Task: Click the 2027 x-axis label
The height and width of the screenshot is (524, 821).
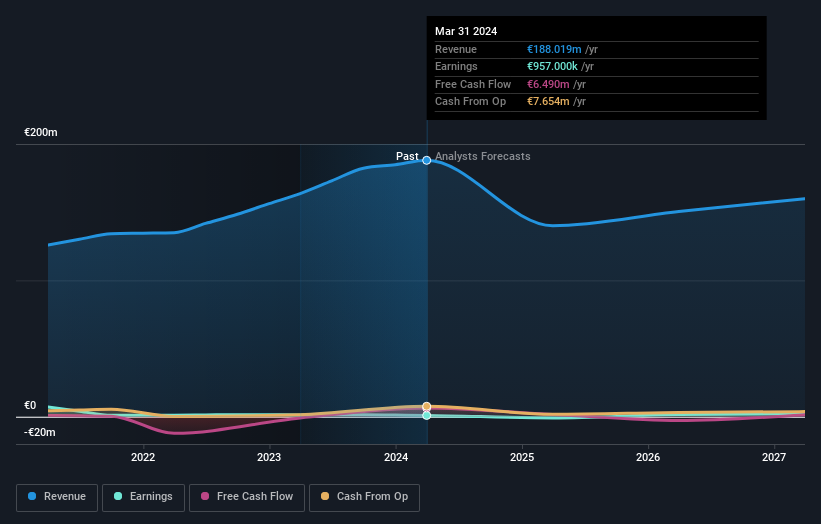Action: tap(774, 457)
